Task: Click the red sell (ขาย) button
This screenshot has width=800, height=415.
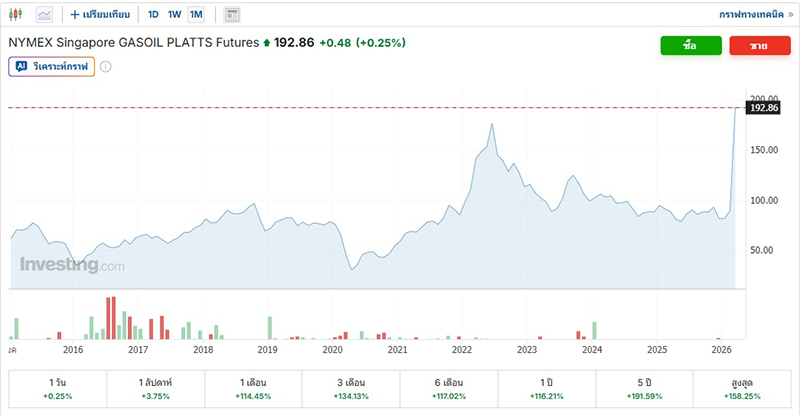Action: click(760, 46)
